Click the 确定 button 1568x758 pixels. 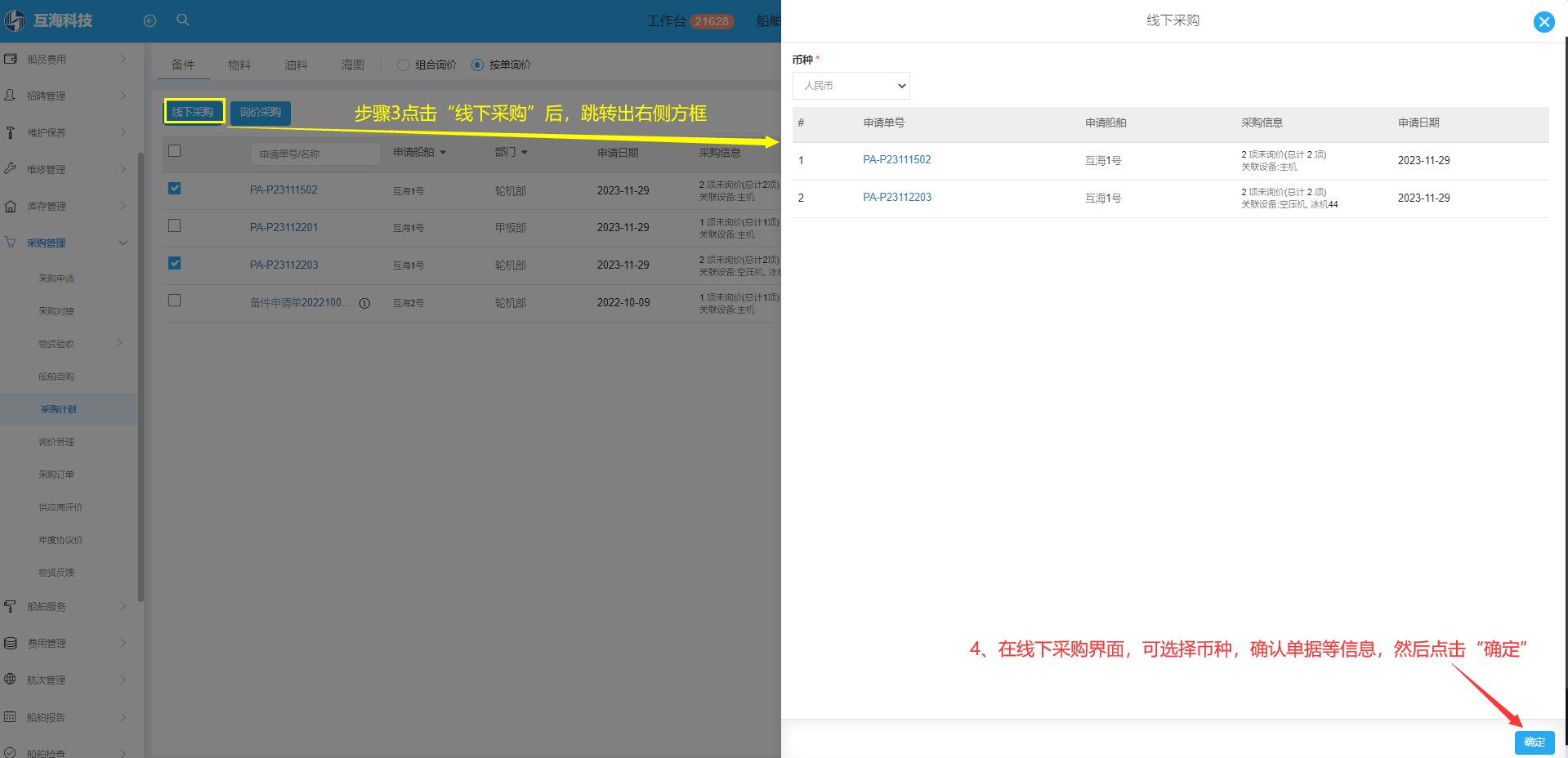[x=1534, y=742]
